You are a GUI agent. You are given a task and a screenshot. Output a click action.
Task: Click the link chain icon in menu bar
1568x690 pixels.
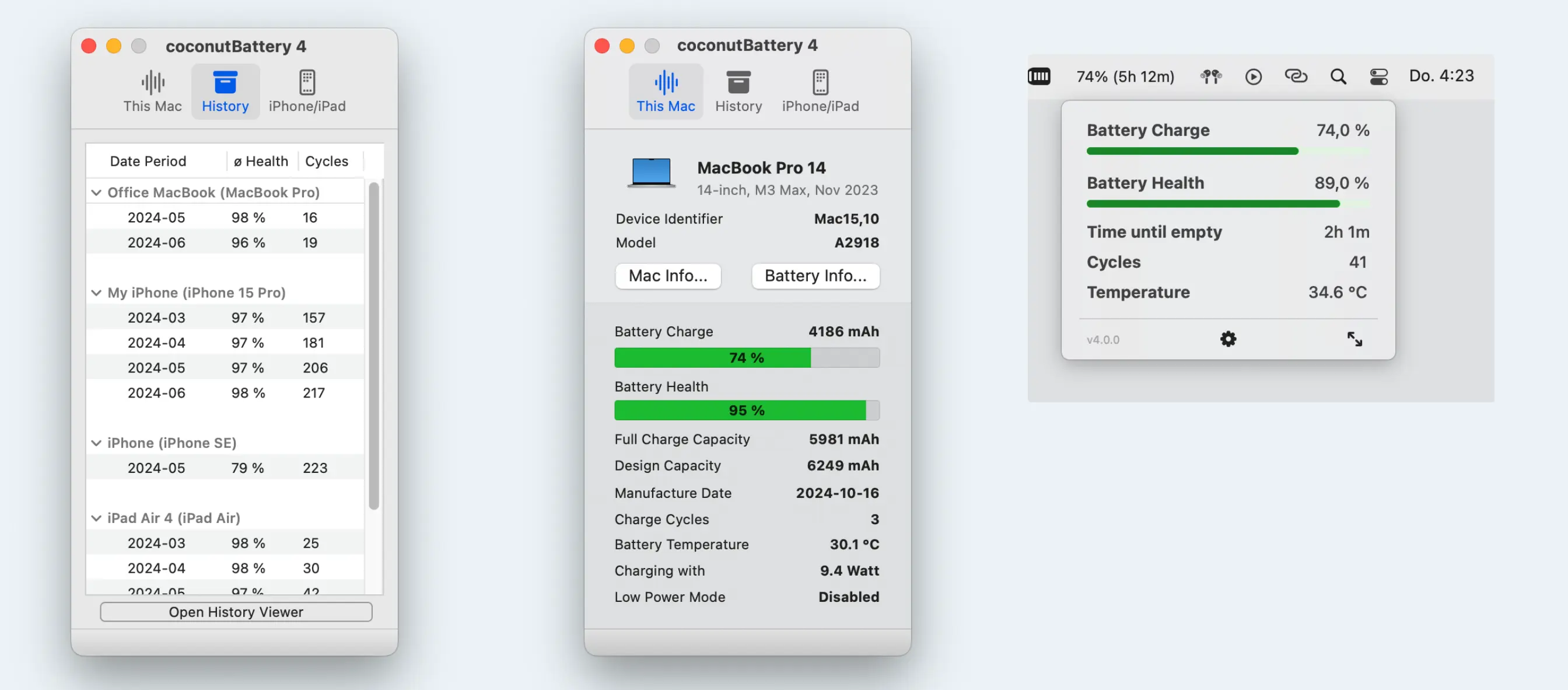1296,76
